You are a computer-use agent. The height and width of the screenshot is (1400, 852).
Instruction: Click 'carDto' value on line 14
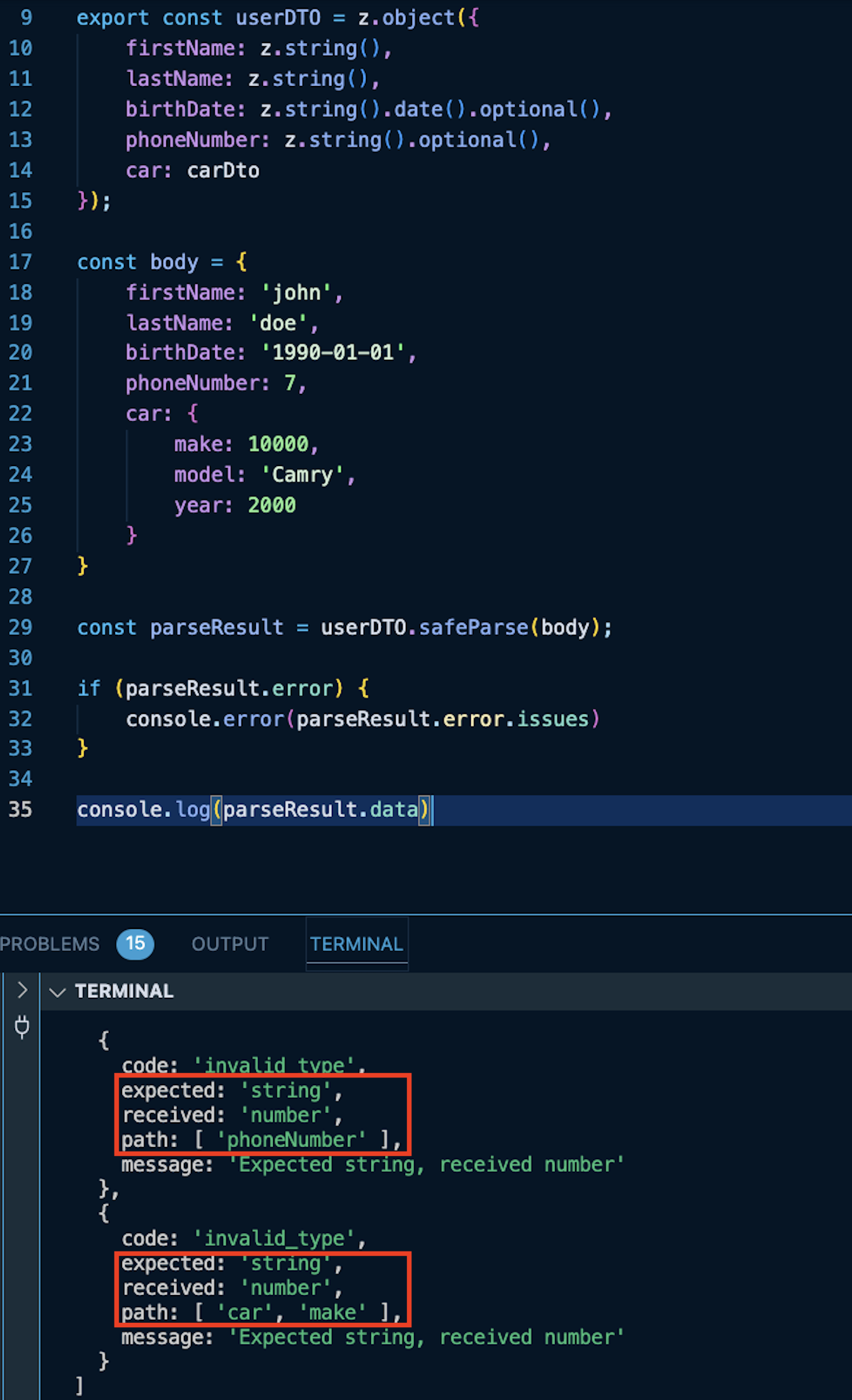coord(223,170)
